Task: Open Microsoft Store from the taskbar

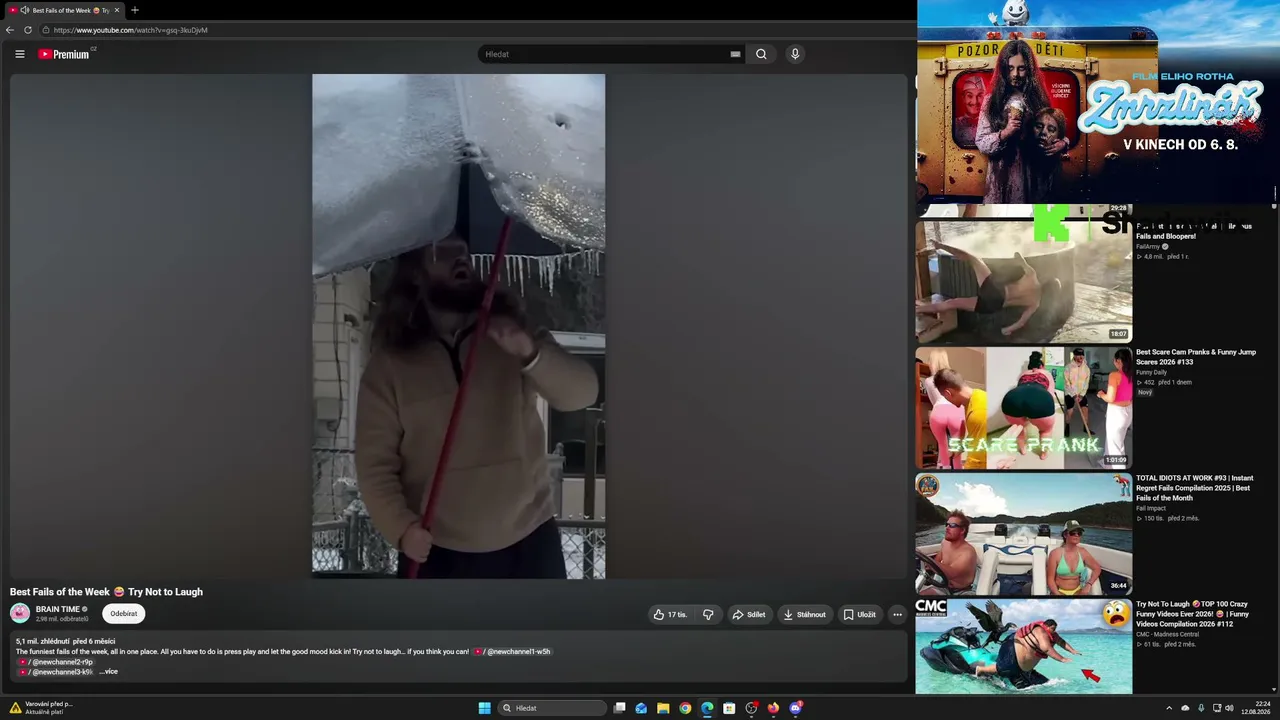Action: click(729, 708)
